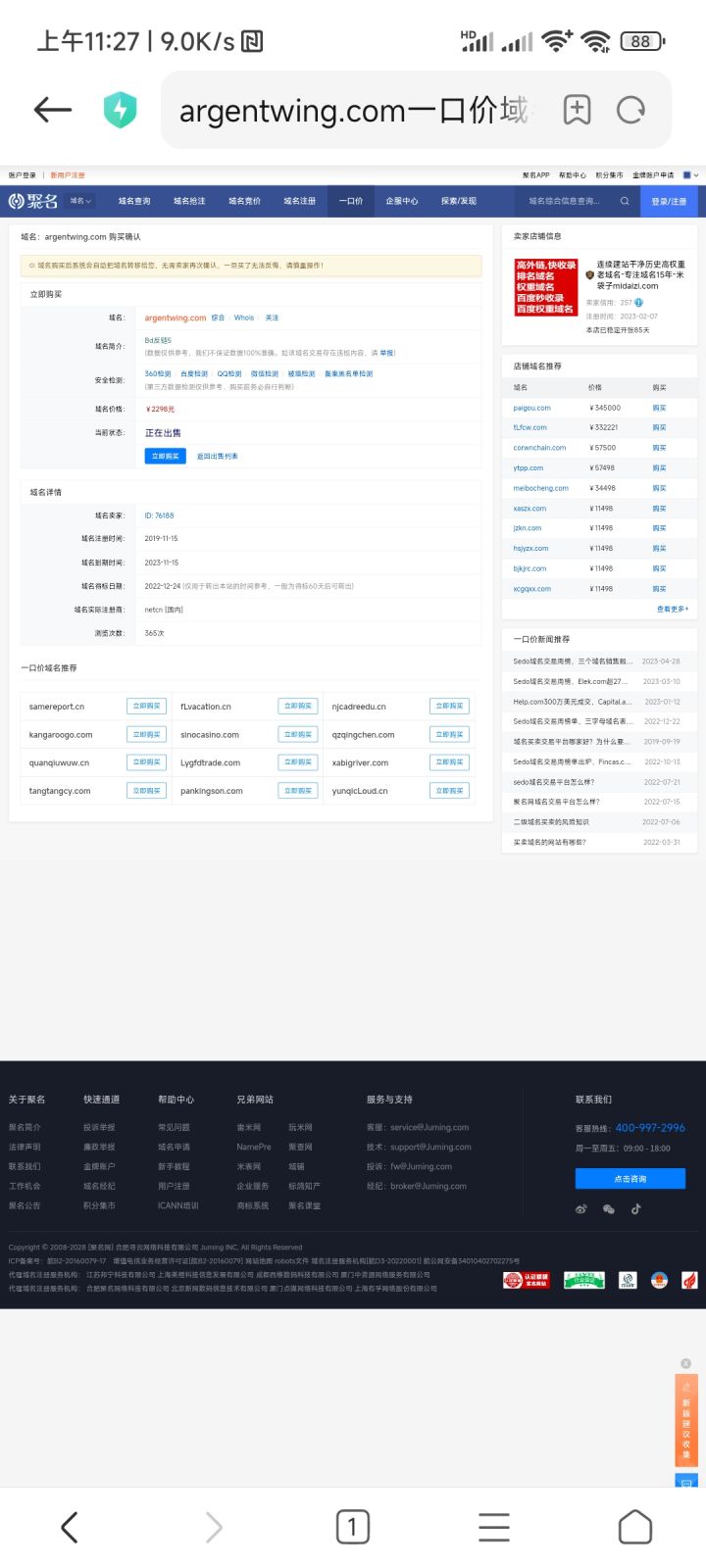This screenshot has height=1568, width=706.
Task: Click the Juming site logo
Action: pos(33,201)
